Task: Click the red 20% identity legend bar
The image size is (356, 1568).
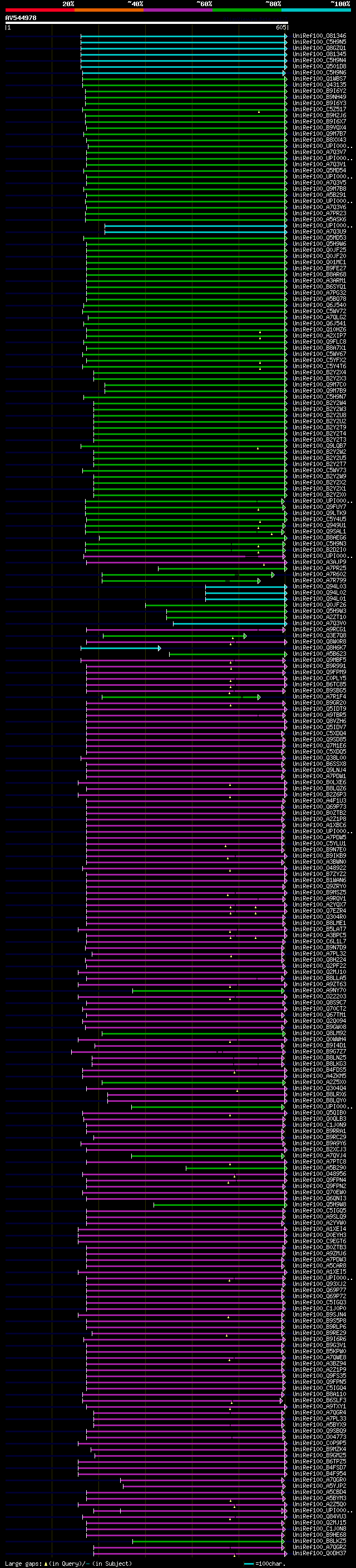Action: tap(39, 10)
